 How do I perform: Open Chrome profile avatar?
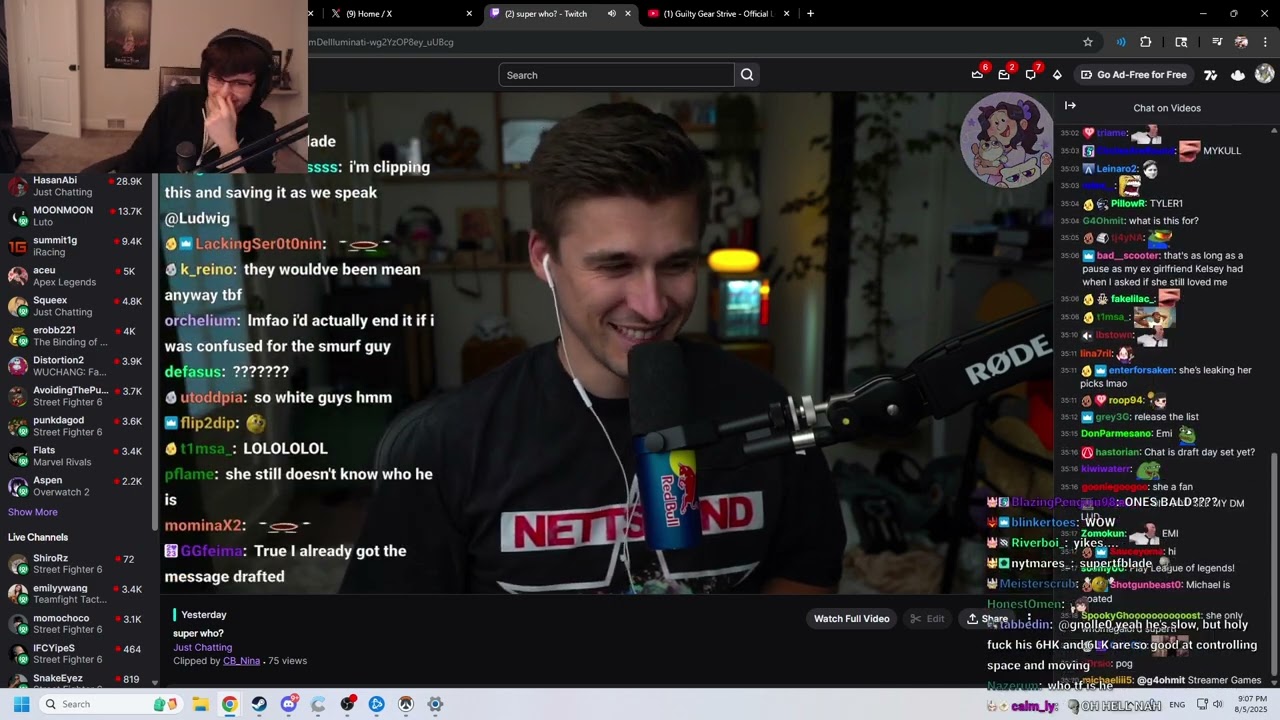pos(1241,42)
